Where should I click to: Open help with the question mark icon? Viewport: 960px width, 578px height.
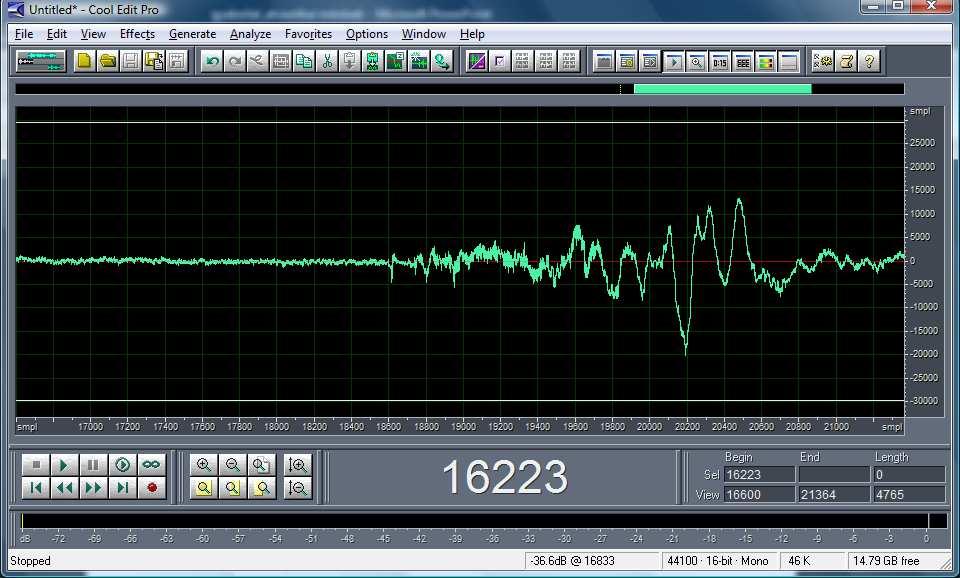pyautogui.click(x=869, y=61)
